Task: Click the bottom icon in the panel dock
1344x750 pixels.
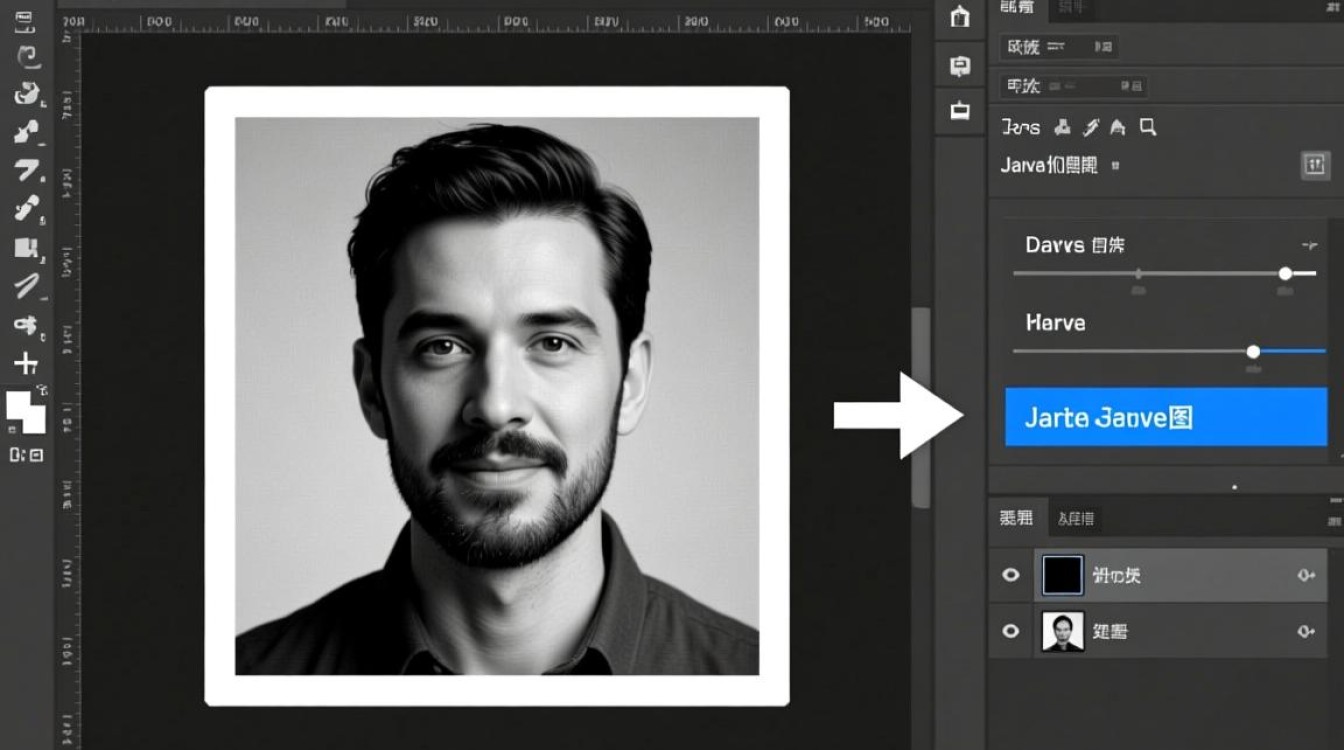Action: [x=960, y=111]
